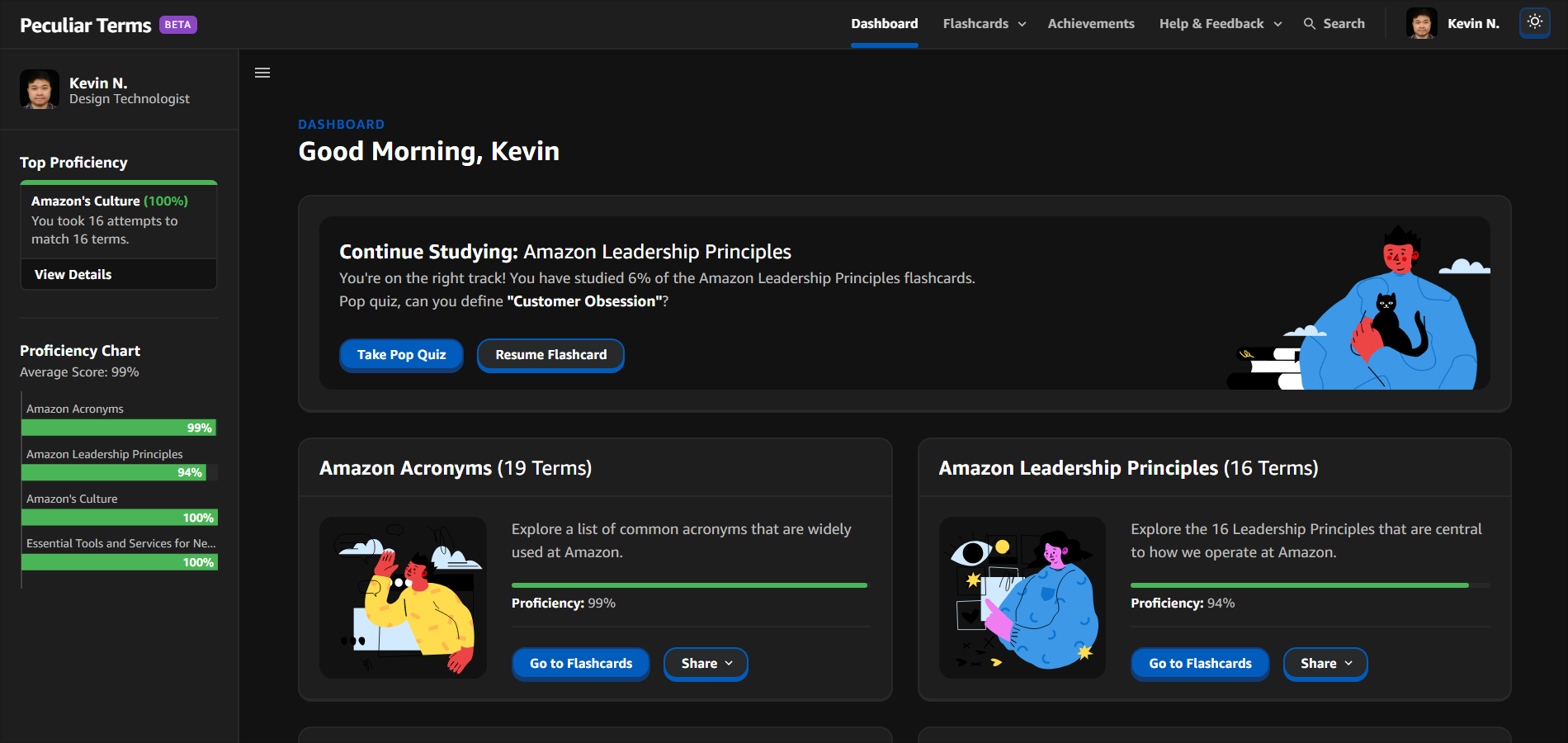1568x743 pixels.
Task: Click the blue DASHBOARD breadcrumb label
Action: point(342,124)
